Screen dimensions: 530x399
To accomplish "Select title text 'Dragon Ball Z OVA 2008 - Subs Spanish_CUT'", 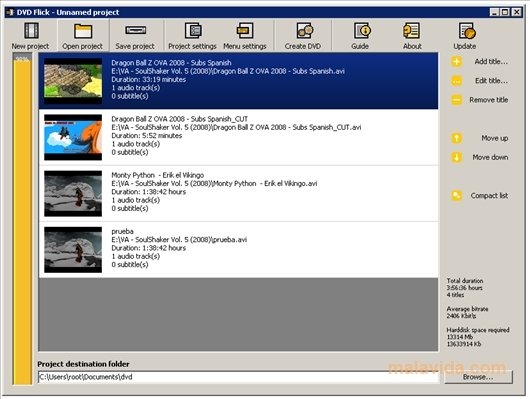I will [x=179, y=119].
